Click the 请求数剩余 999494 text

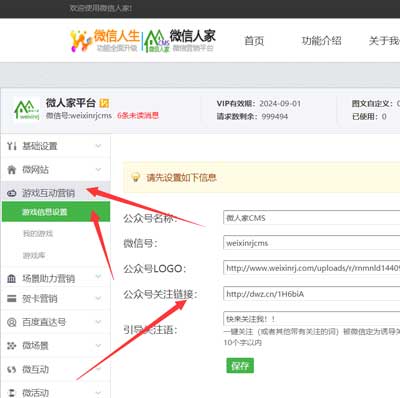coord(252,116)
